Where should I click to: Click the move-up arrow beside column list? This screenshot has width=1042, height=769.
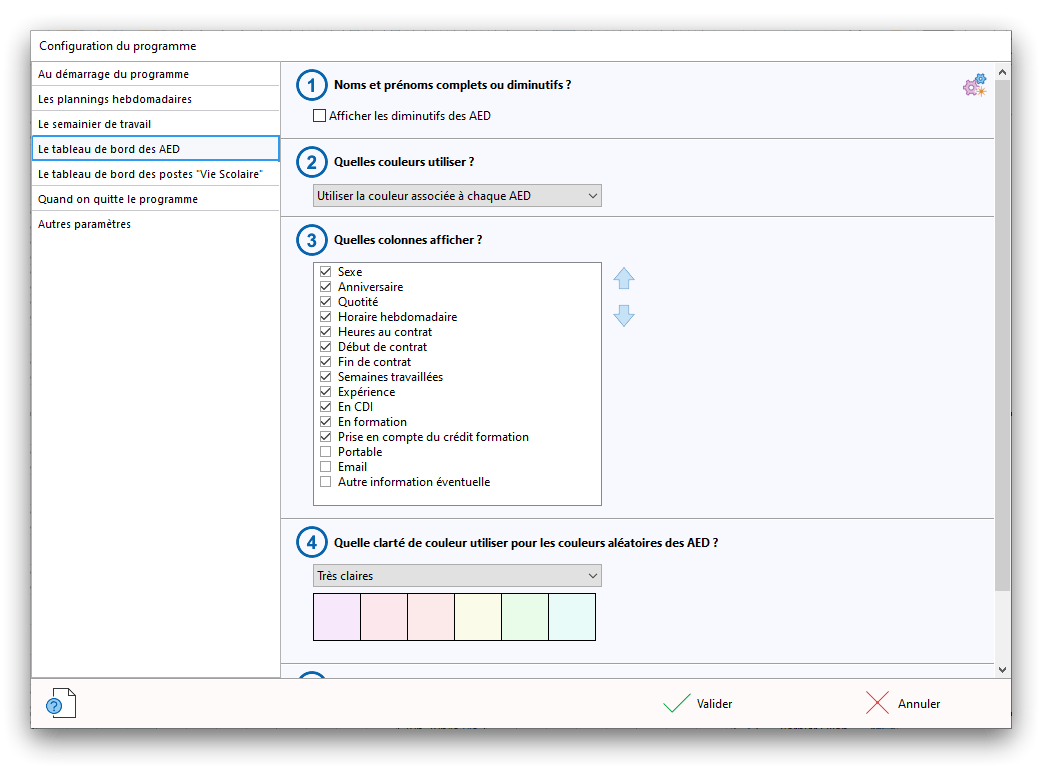(624, 279)
